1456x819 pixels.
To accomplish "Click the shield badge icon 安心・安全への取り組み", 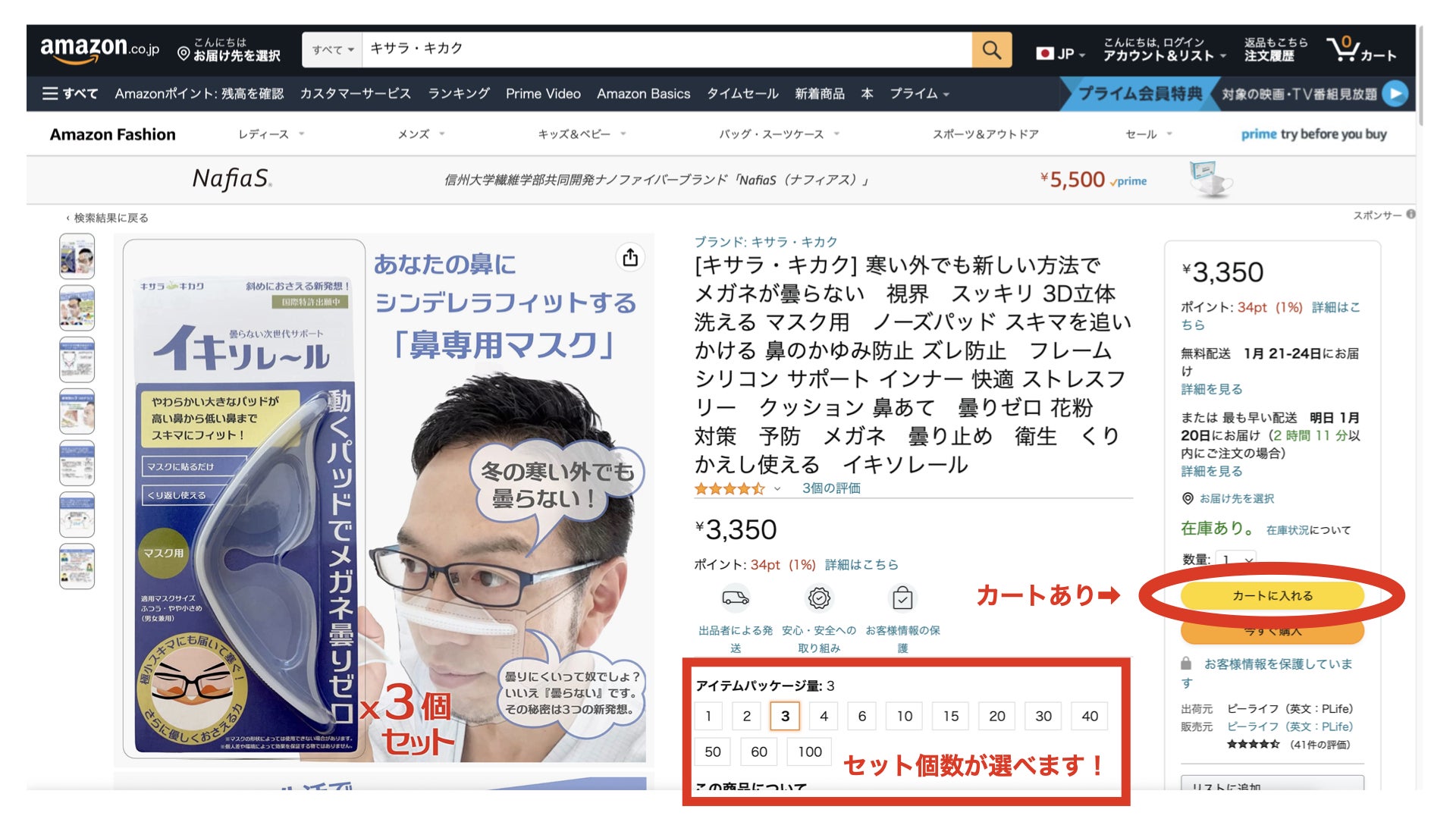I will click(819, 598).
